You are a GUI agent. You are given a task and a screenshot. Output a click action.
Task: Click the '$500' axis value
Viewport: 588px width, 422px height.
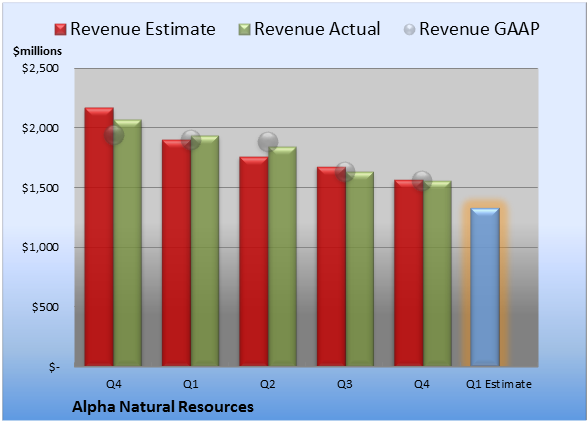click(45, 307)
